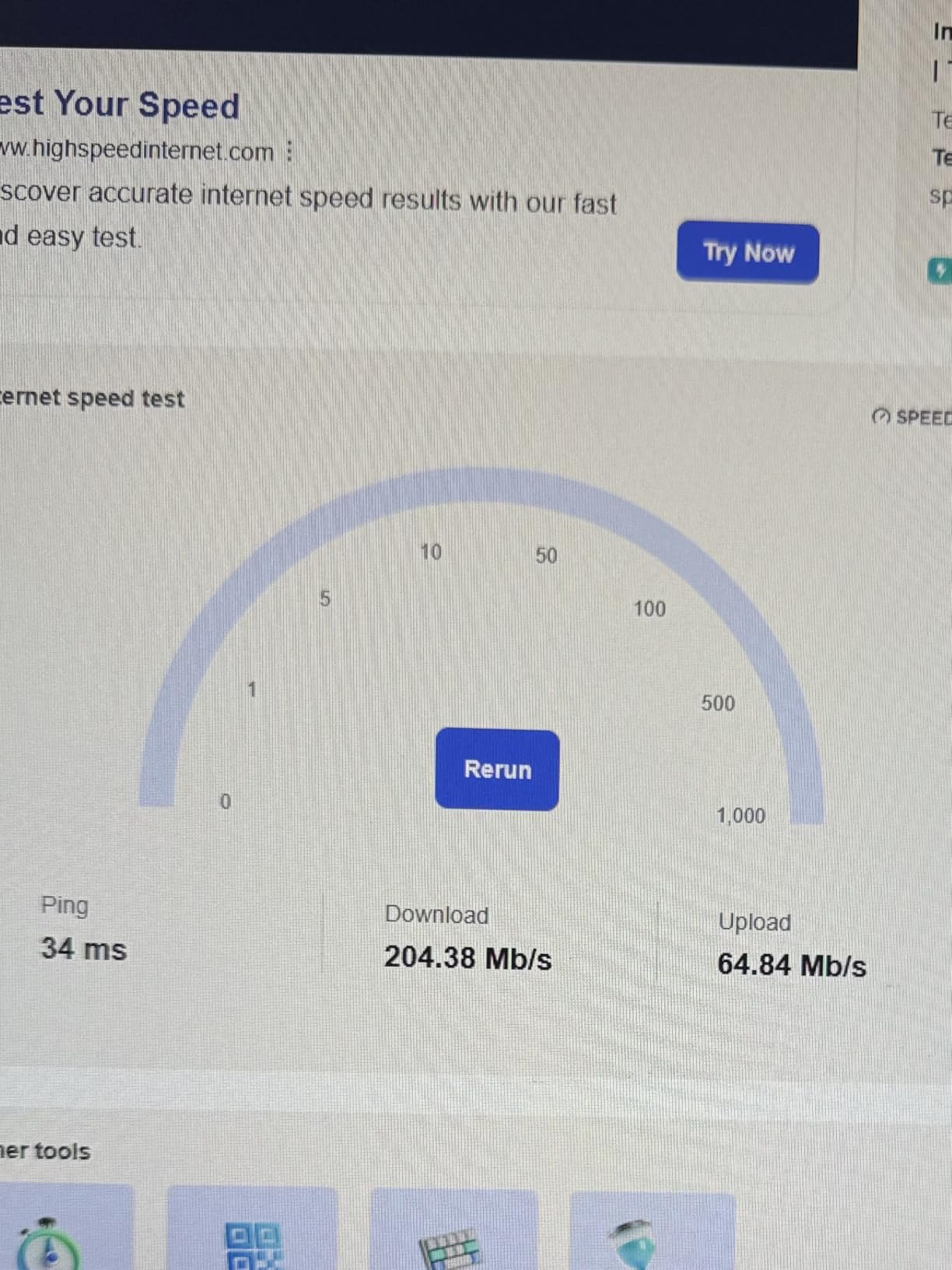The image size is (952, 1270).
Task: Click the Rerun speed test button
Action: coord(497,770)
